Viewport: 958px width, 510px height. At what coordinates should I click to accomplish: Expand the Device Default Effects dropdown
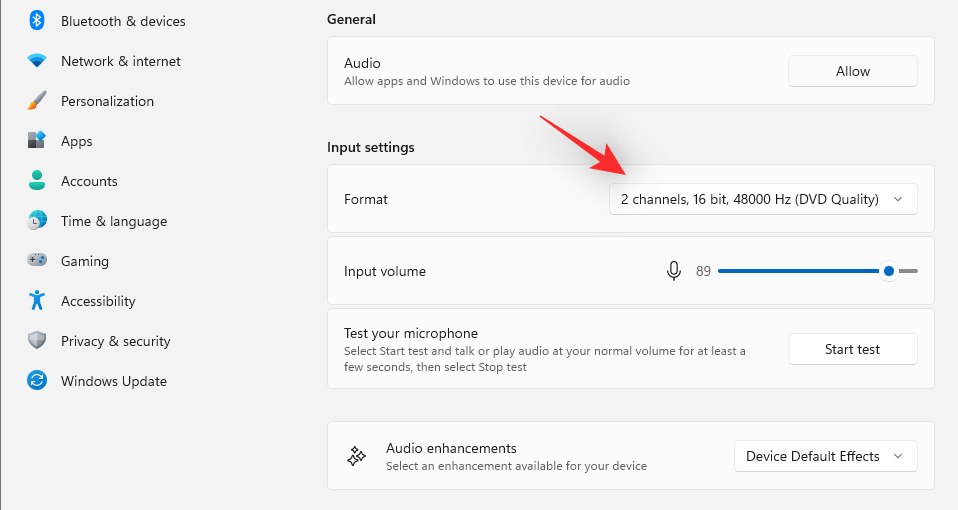[825, 456]
